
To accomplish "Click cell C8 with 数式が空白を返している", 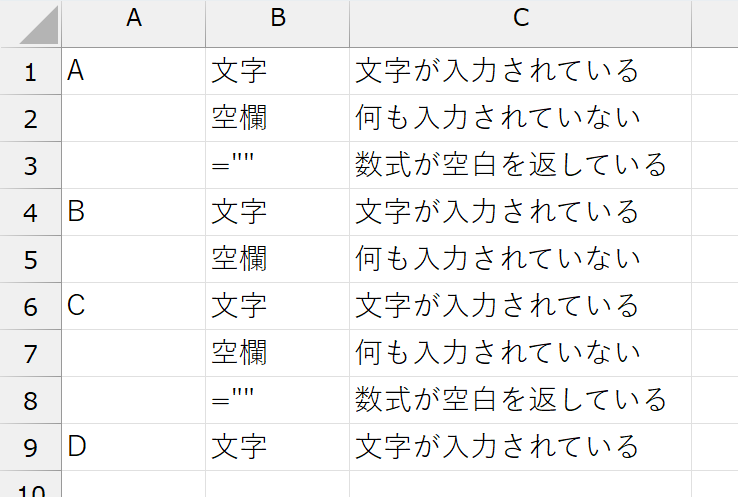I will tap(520, 401).
